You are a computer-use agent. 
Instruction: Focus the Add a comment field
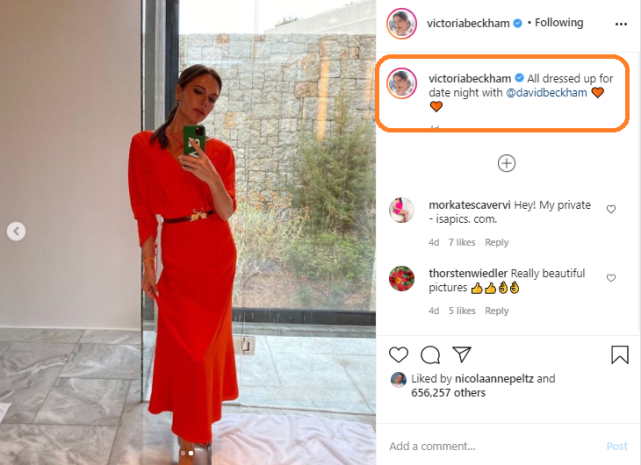click(493, 446)
